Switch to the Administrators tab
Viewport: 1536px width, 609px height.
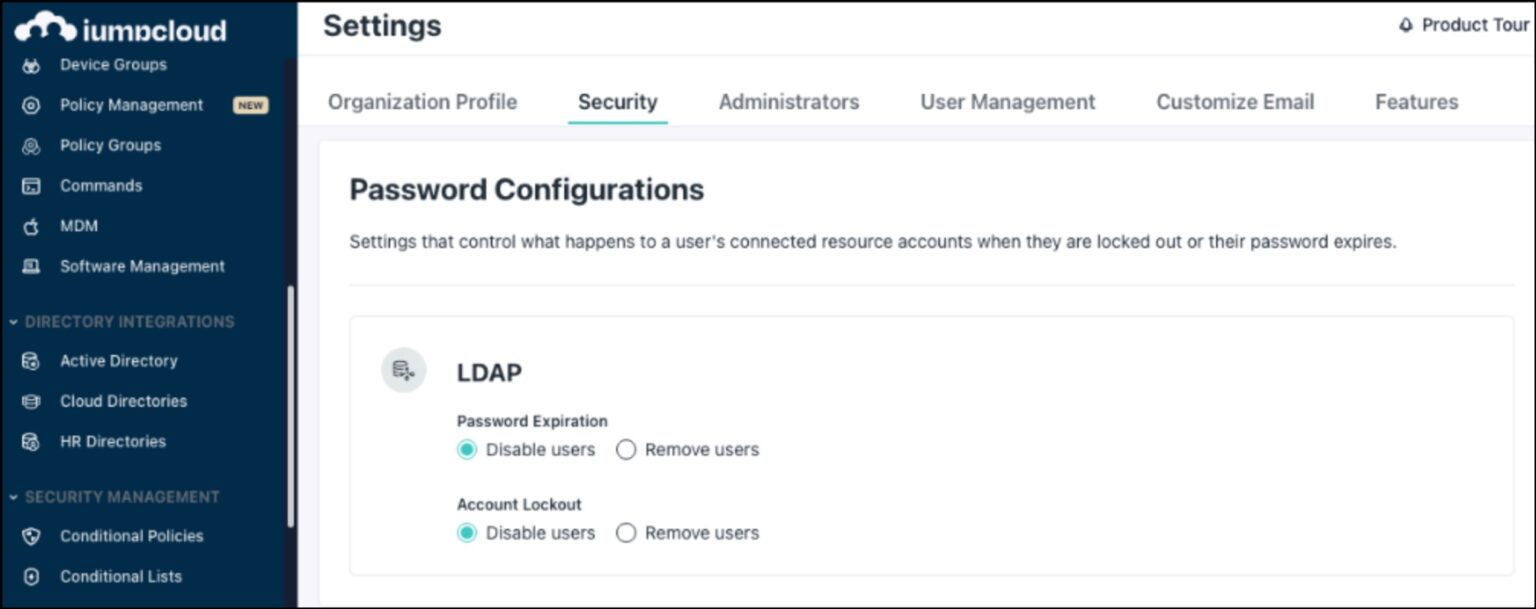click(789, 101)
